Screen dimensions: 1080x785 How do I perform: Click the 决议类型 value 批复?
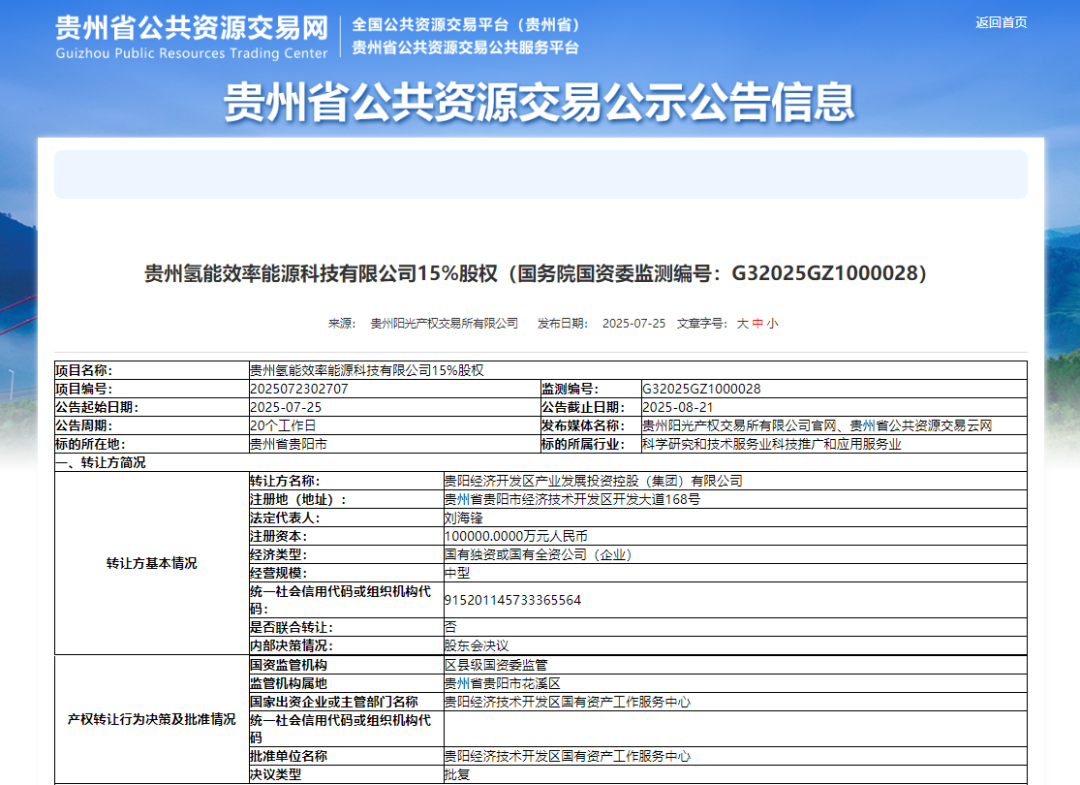[x=457, y=775]
